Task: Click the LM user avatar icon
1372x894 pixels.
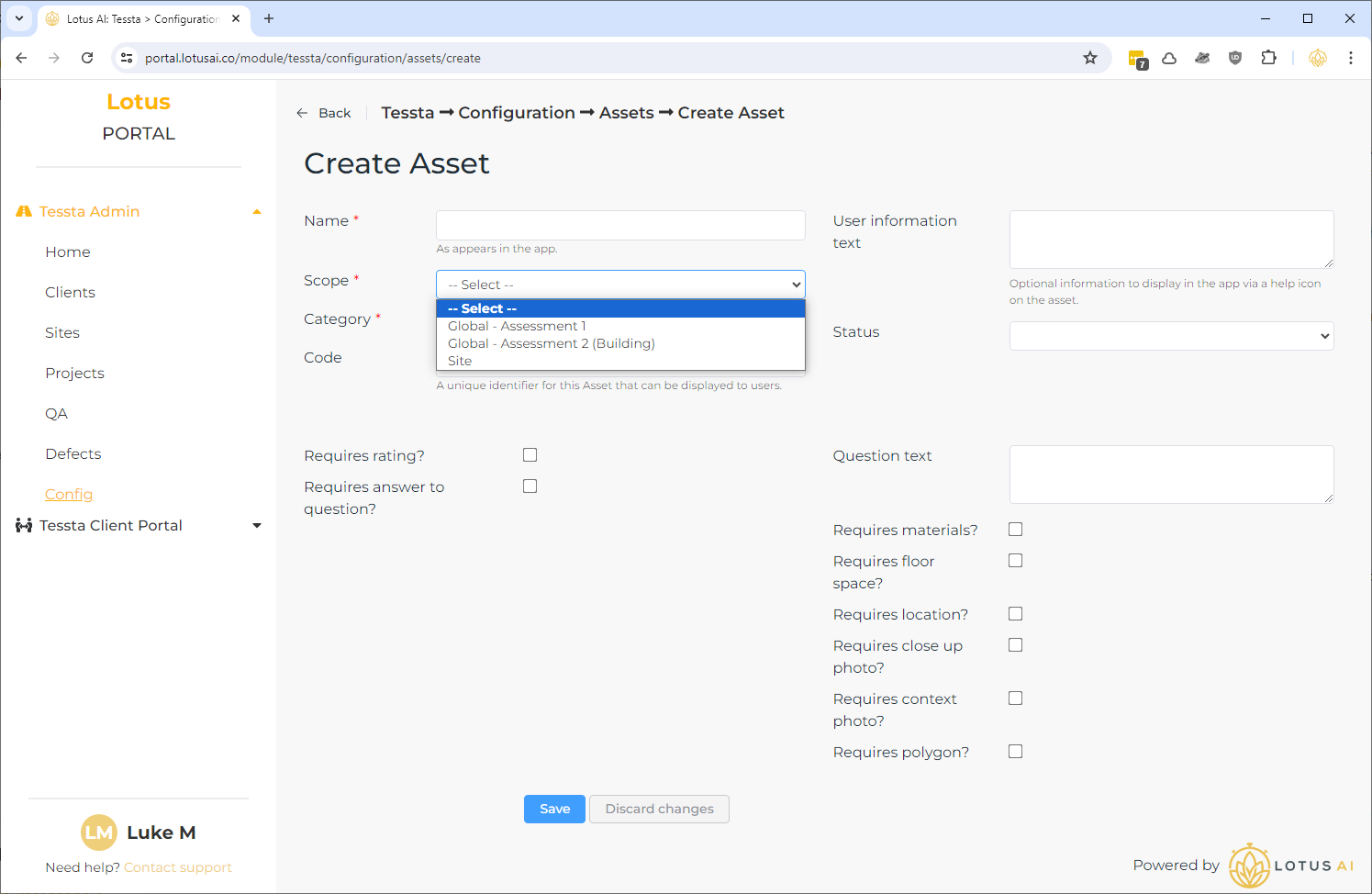Action: pos(99,833)
